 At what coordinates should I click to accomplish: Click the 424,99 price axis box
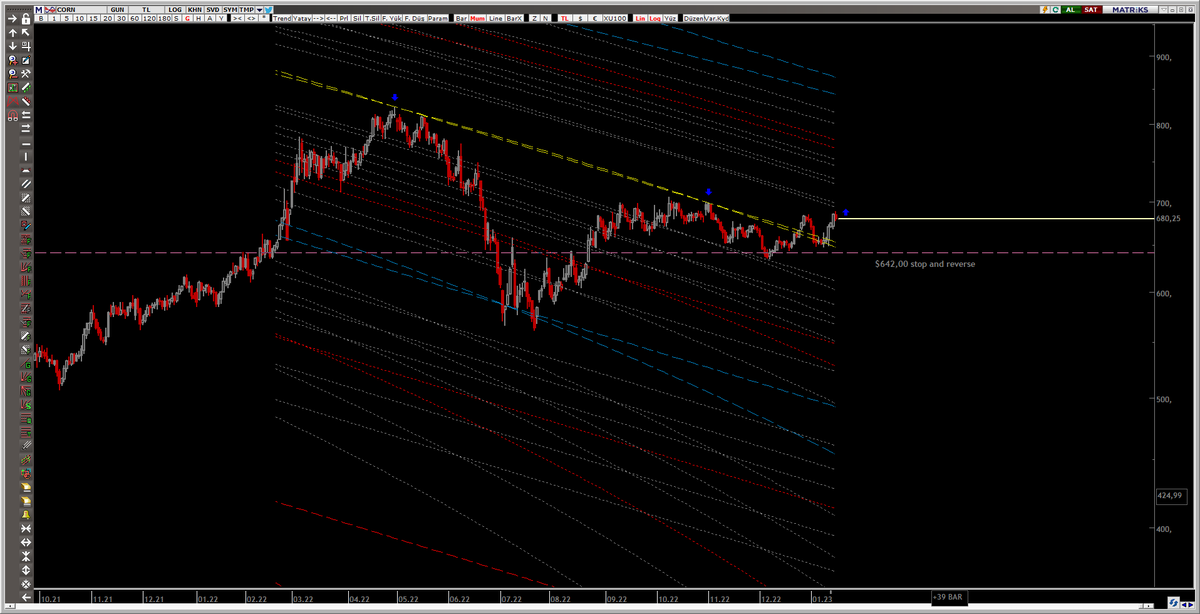coord(1169,495)
